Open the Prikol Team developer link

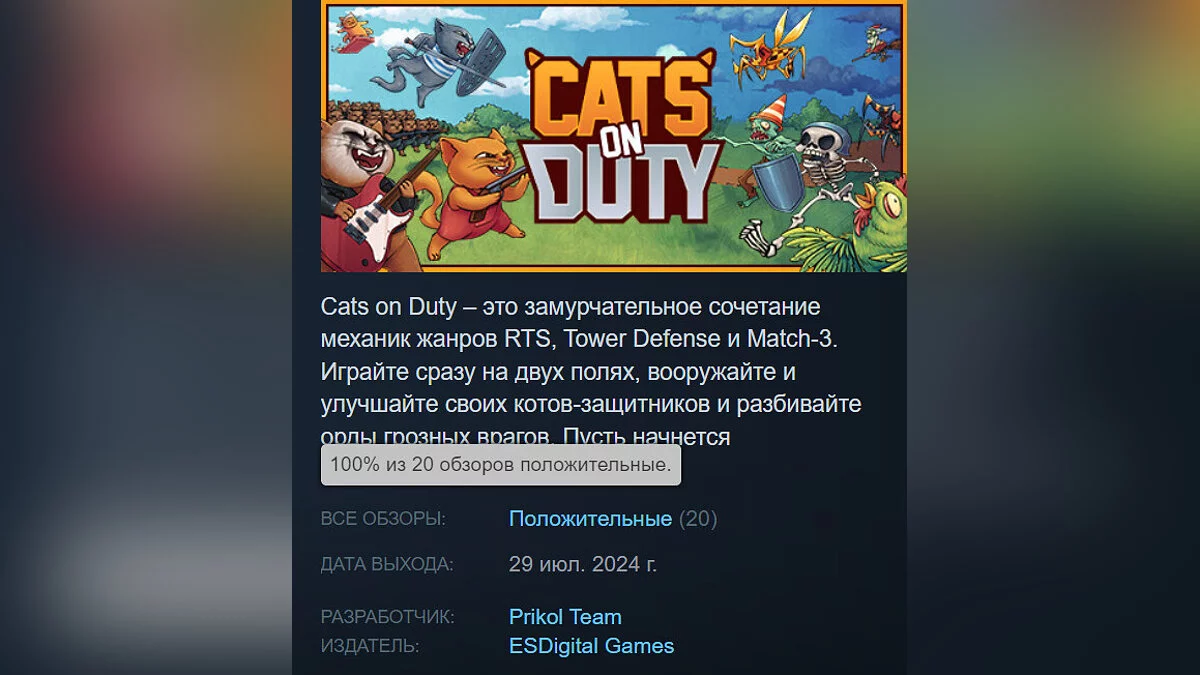coord(565,617)
